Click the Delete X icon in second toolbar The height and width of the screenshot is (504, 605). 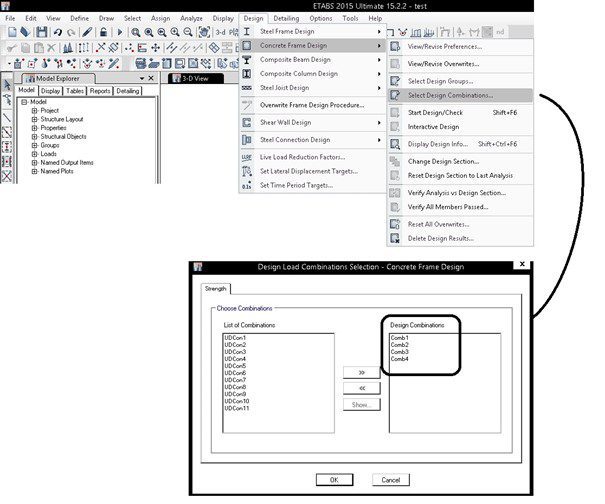coord(51,48)
